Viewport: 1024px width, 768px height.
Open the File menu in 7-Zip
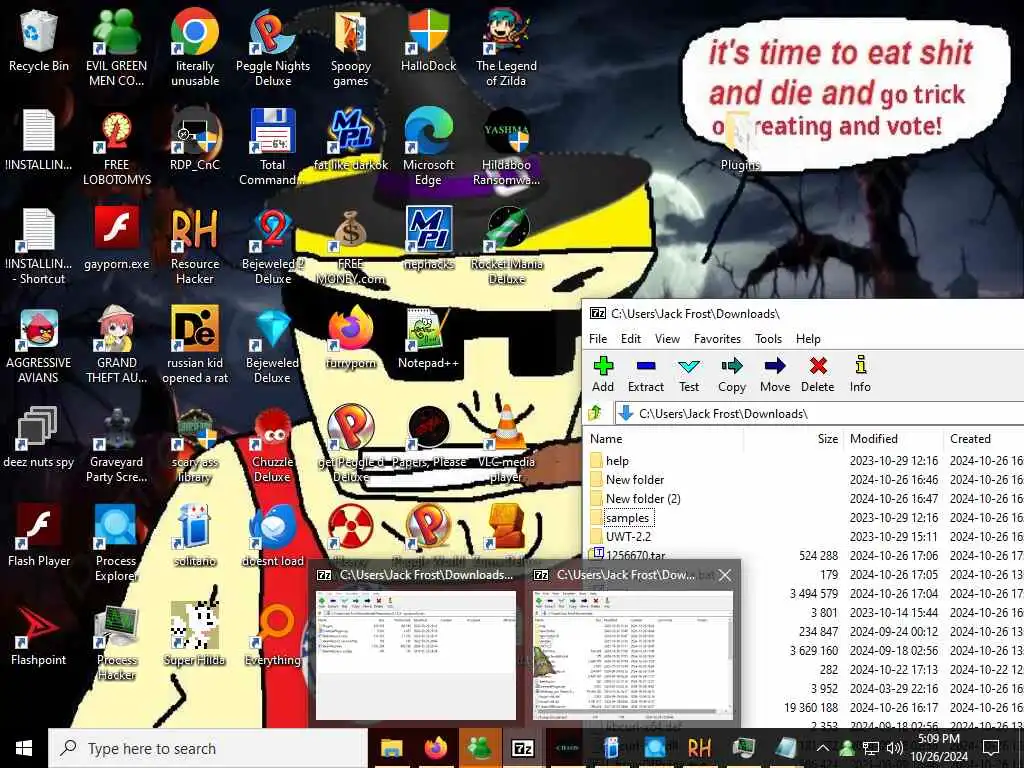[x=598, y=338]
